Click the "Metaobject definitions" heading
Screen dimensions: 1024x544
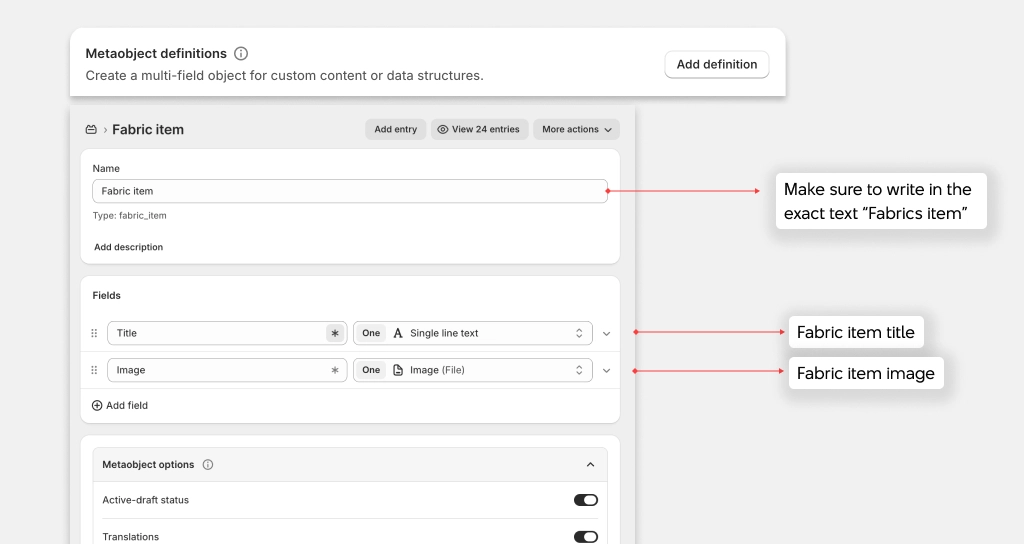[156, 54]
